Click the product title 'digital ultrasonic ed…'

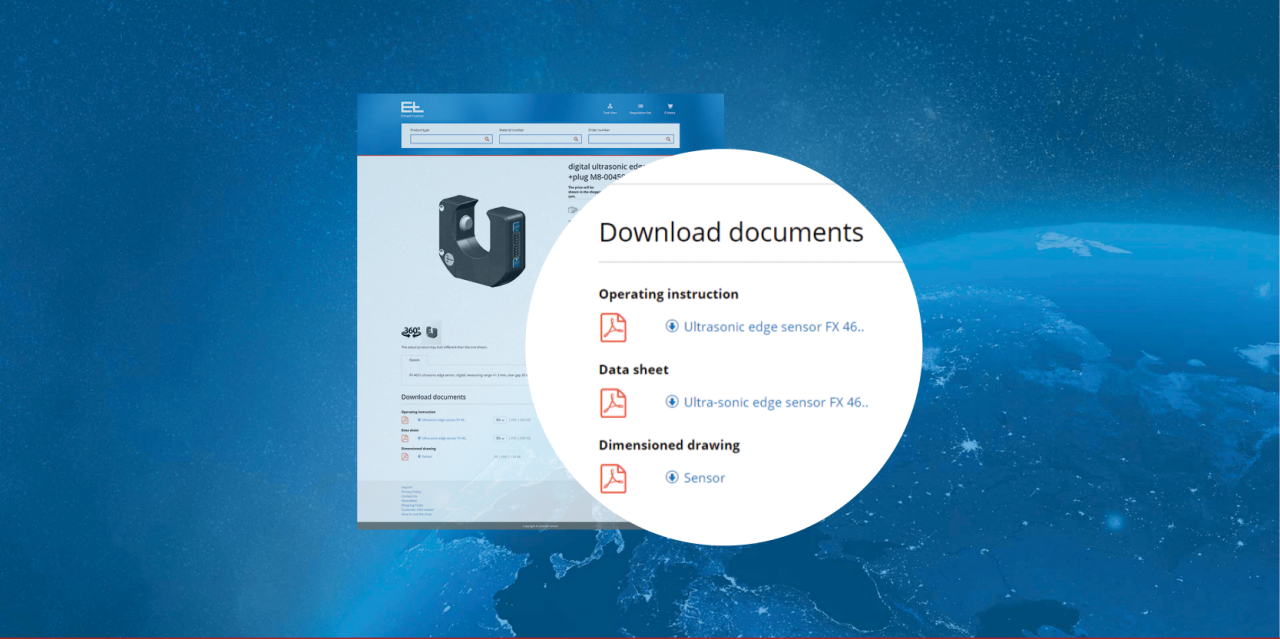pyautogui.click(x=603, y=166)
